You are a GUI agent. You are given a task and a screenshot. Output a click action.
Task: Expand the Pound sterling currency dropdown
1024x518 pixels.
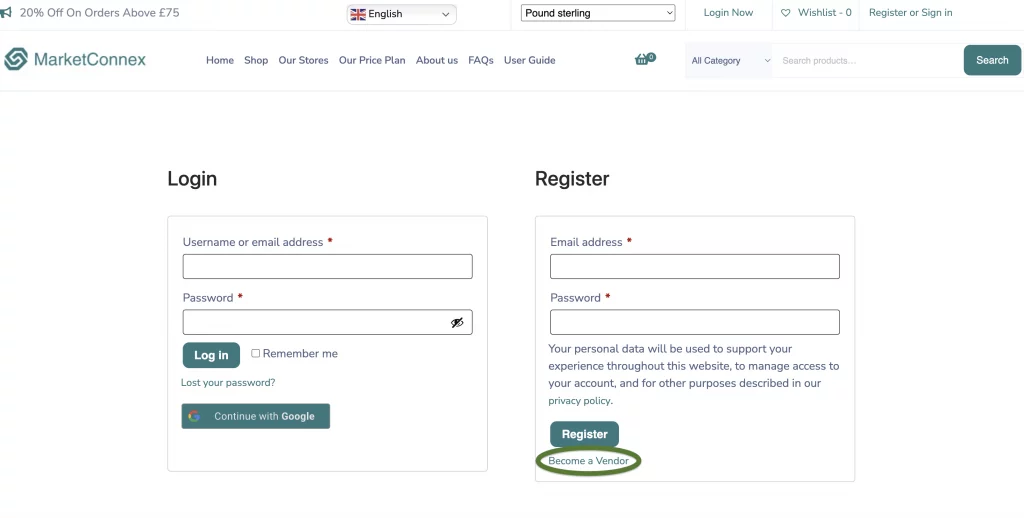click(598, 13)
